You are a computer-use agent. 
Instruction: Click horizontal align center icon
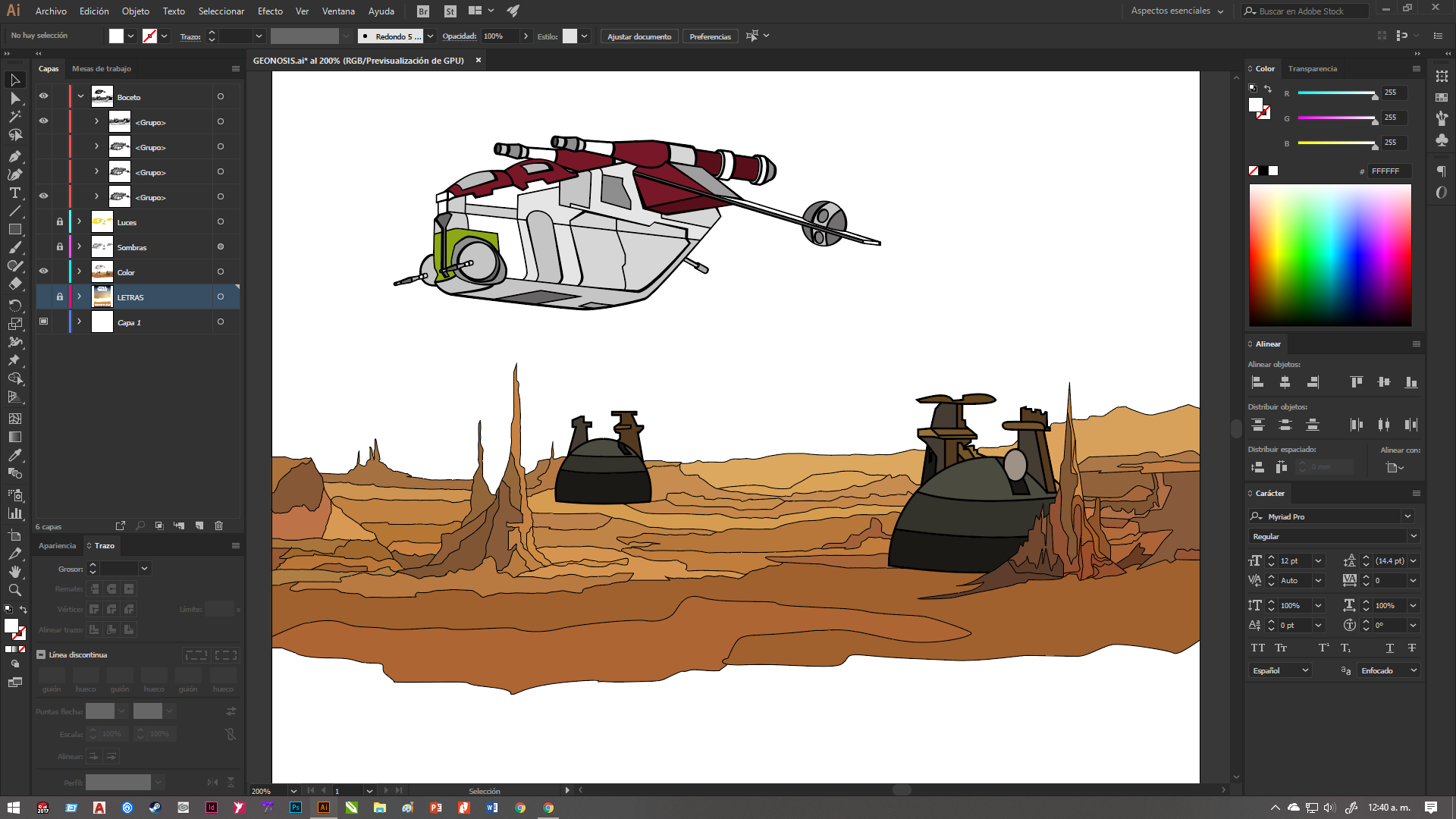[x=1285, y=382]
